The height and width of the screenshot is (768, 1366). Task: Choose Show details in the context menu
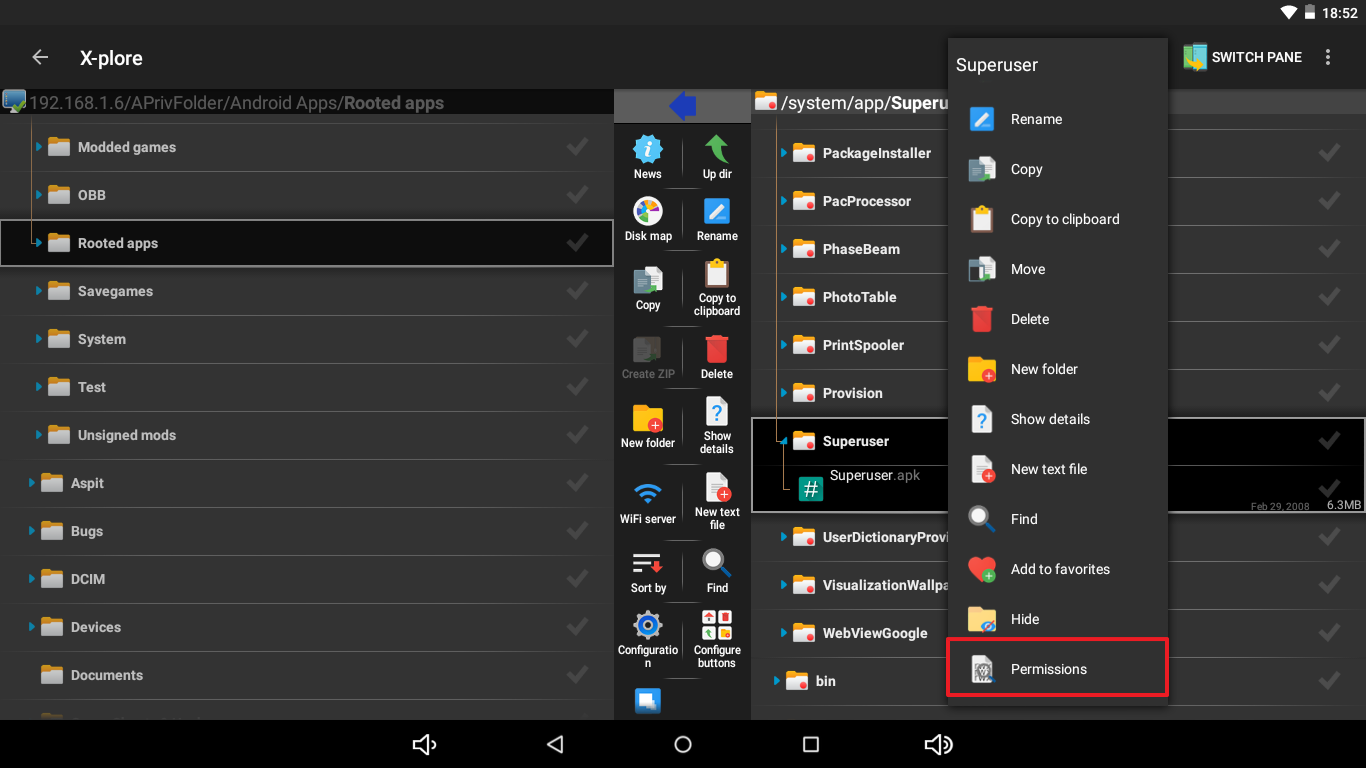point(1057,419)
